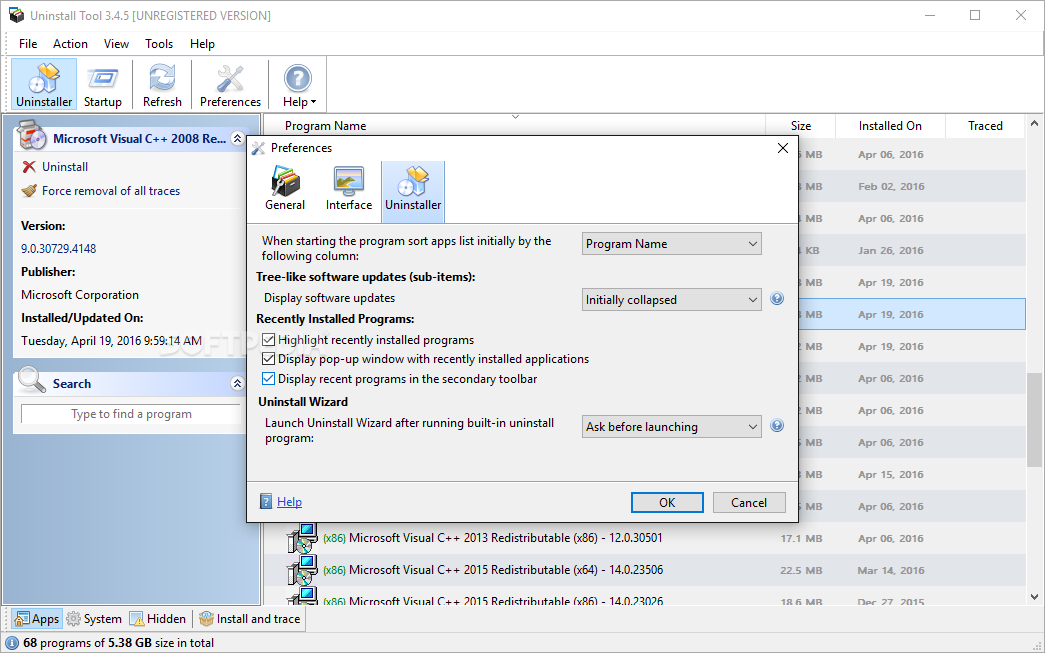Click the Type to find a program field
Image resolution: width=1045 pixels, height=653 pixels.
click(131, 414)
